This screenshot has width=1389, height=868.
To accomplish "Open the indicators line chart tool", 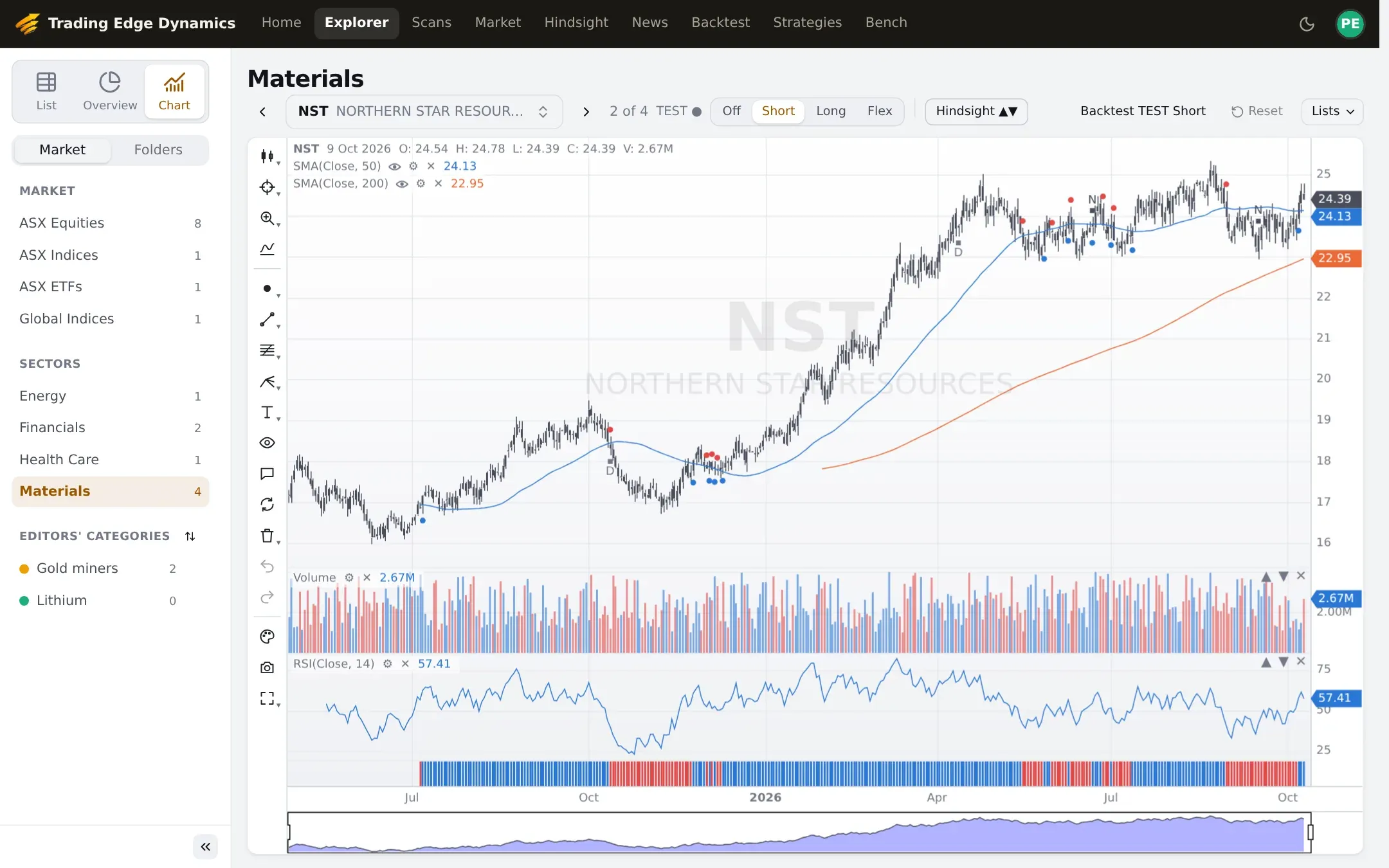I will 267,249.
